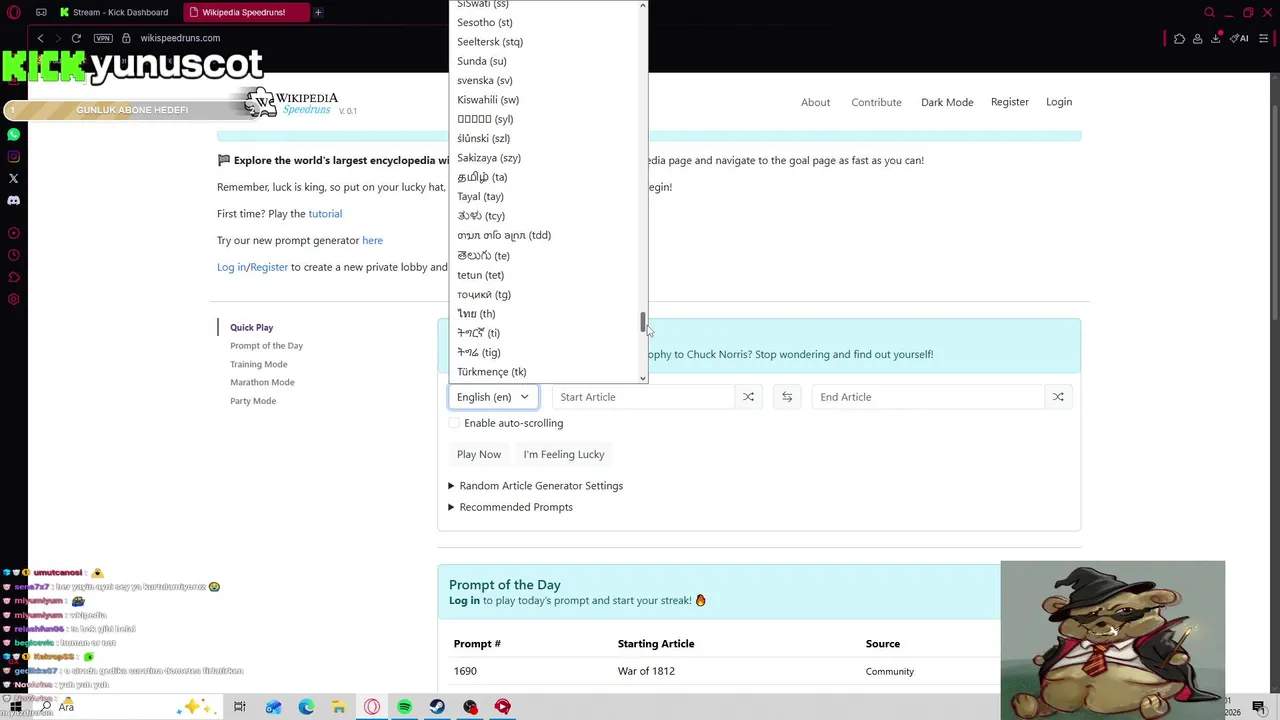The width and height of the screenshot is (1280, 720).
Task: Go back in browser history
Action: tap(40, 38)
